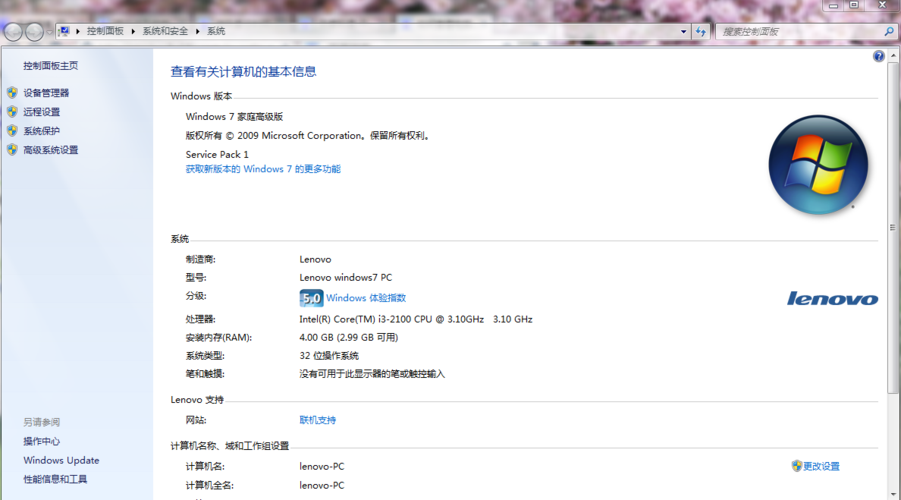Open 获取新版本的 Windows 7 的更多功能 link
Viewport: 901px width, 500px height.
(x=263, y=169)
